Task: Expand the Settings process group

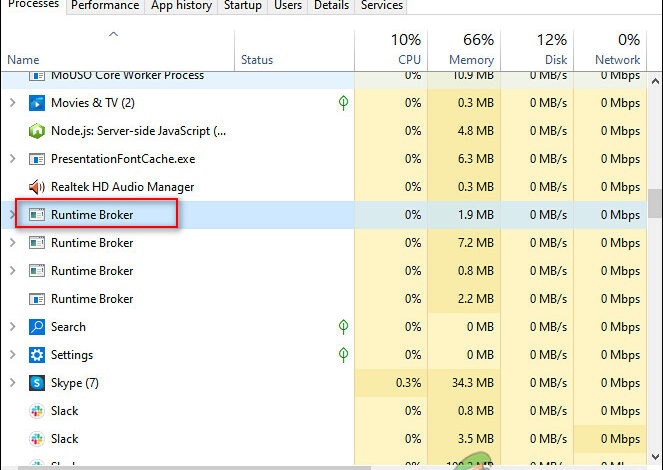Action: click(12, 355)
